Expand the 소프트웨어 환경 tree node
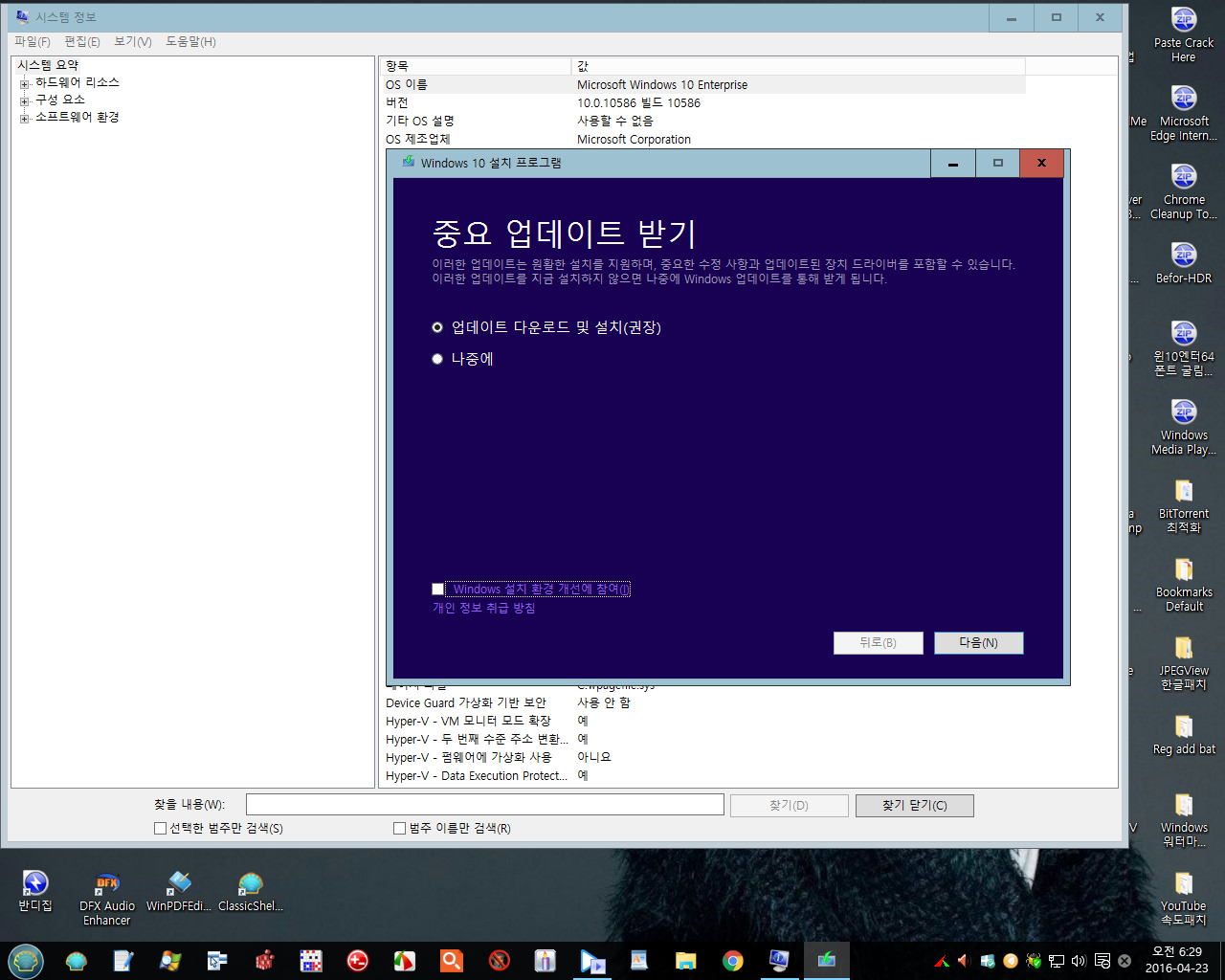This screenshot has width=1225, height=980. click(x=24, y=118)
